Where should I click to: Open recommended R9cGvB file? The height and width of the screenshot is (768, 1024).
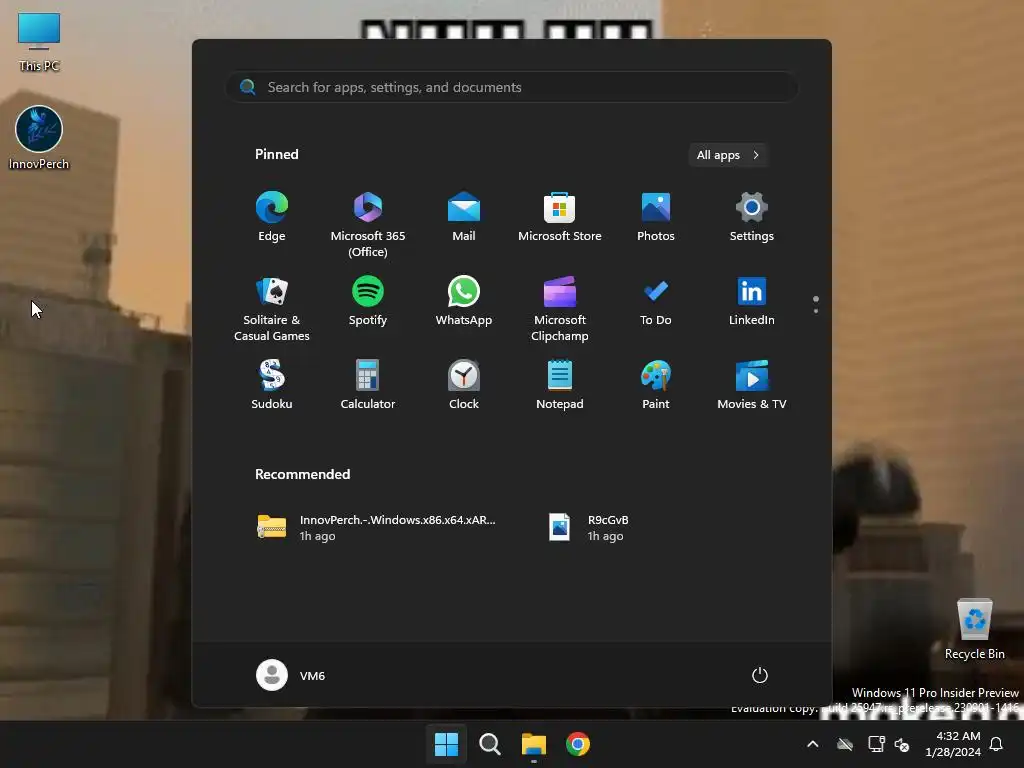[590, 528]
